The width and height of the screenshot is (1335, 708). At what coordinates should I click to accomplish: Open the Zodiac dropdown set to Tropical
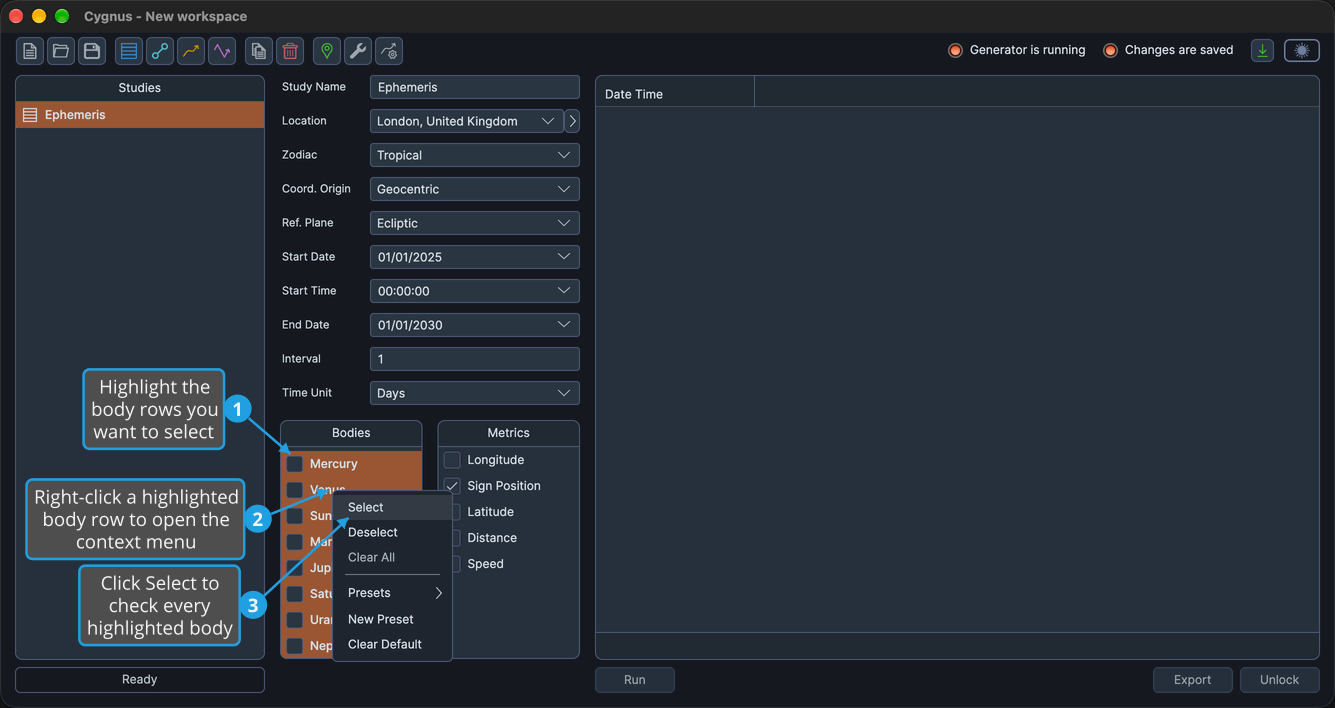[475, 155]
